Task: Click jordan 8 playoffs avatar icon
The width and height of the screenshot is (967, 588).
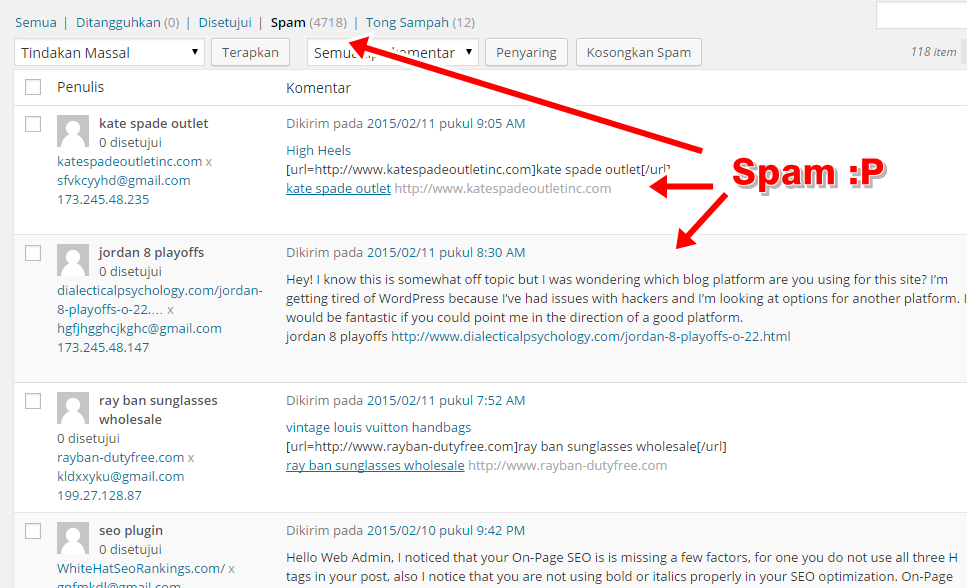Action: (73, 260)
